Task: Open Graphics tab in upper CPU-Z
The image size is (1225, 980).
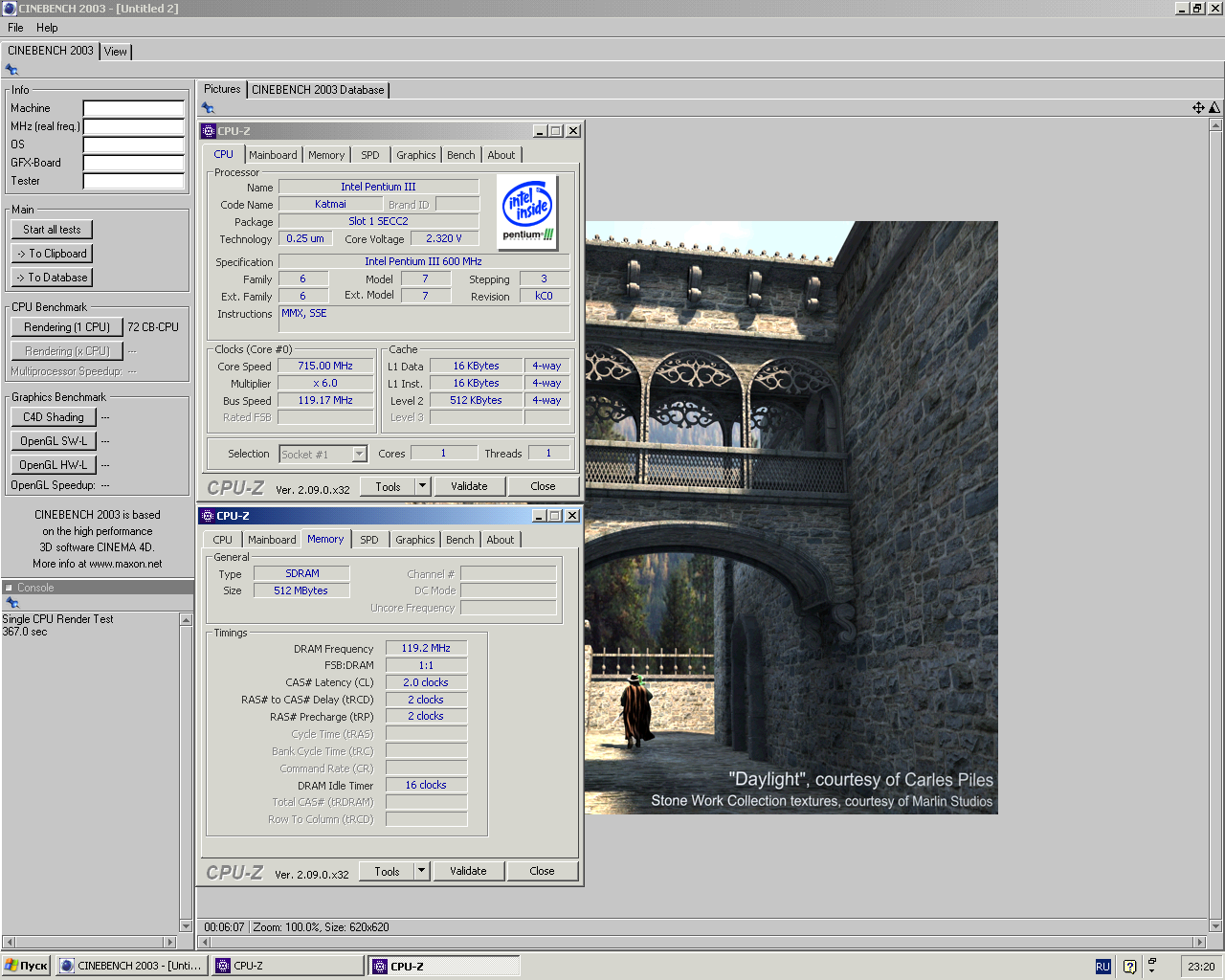Action: point(416,155)
